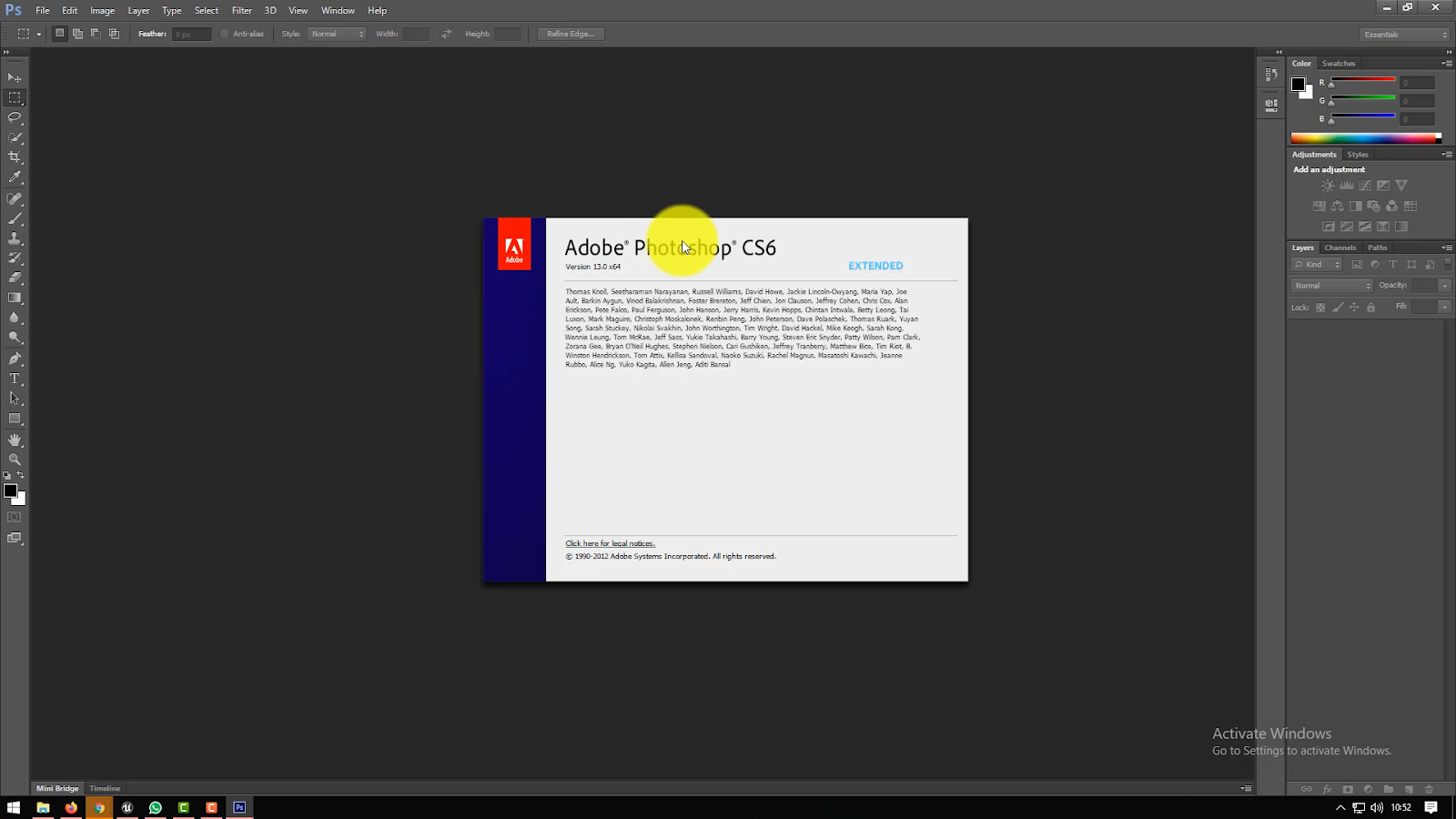Enable the Anti-alias checkbox
This screenshot has width=1456, height=819.
pos(225,34)
